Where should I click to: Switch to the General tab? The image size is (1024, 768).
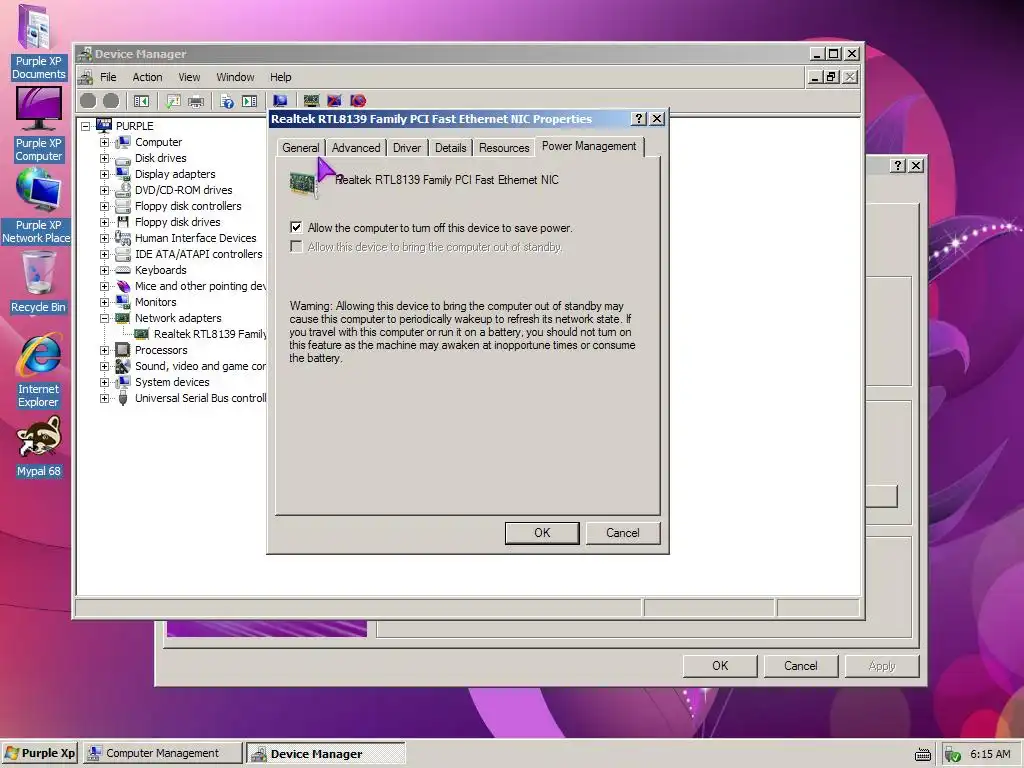[300, 148]
